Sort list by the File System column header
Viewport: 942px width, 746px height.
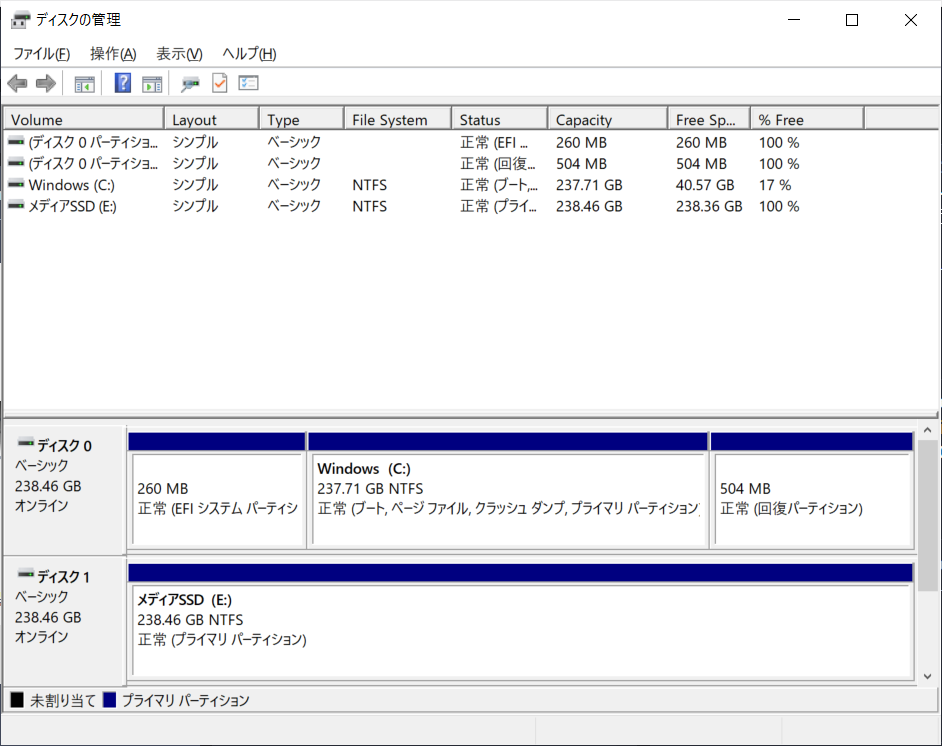click(397, 120)
